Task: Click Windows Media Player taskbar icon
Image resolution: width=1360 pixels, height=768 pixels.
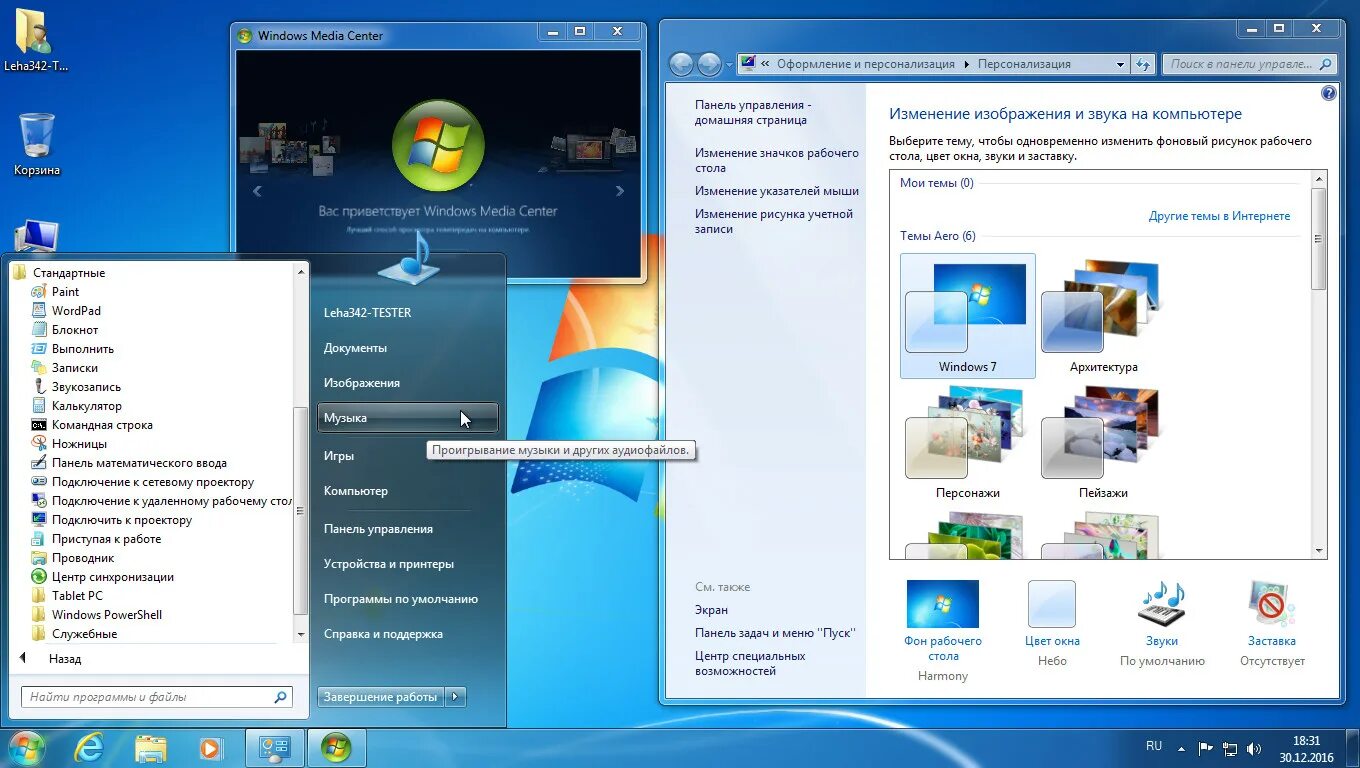Action: click(x=210, y=748)
